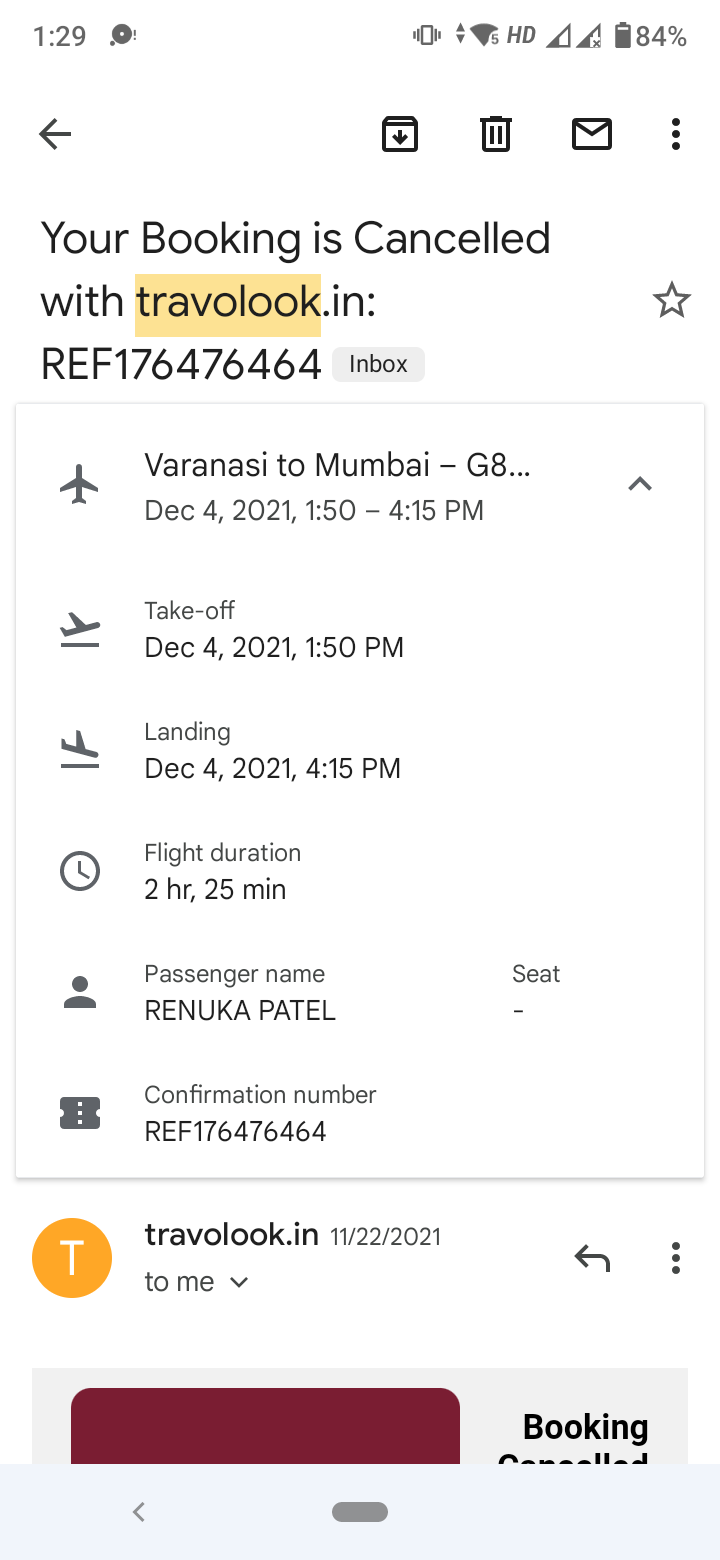Reply to the travolook.in message
The image size is (720, 1560).
point(592,1257)
